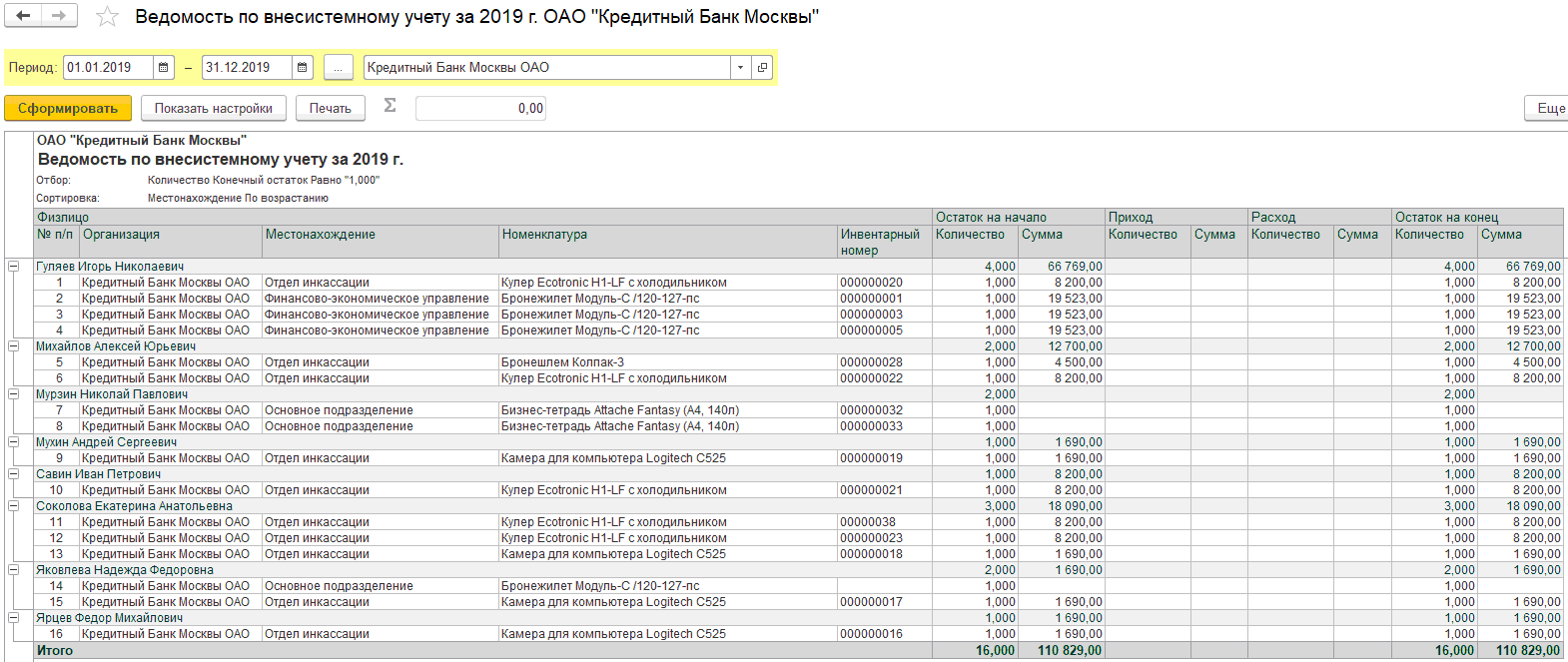The height and width of the screenshot is (662, 1568).
Task: Open calendar for period start date
Action: coord(164,68)
